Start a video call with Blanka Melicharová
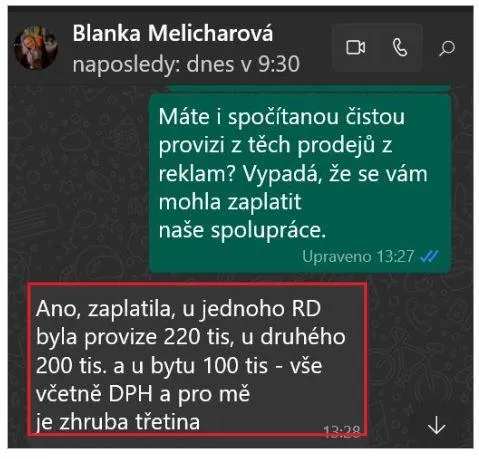This screenshot has width=479, height=459. coord(355,48)
